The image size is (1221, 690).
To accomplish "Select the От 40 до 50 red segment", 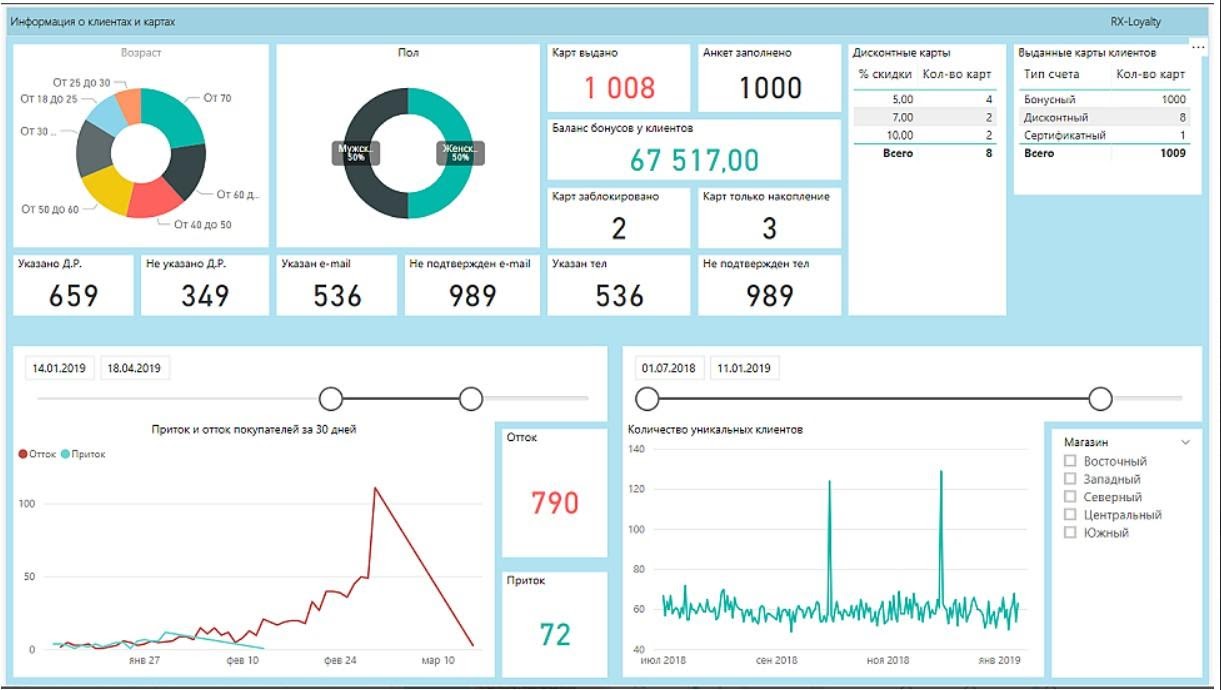I will tap(152, 199).
